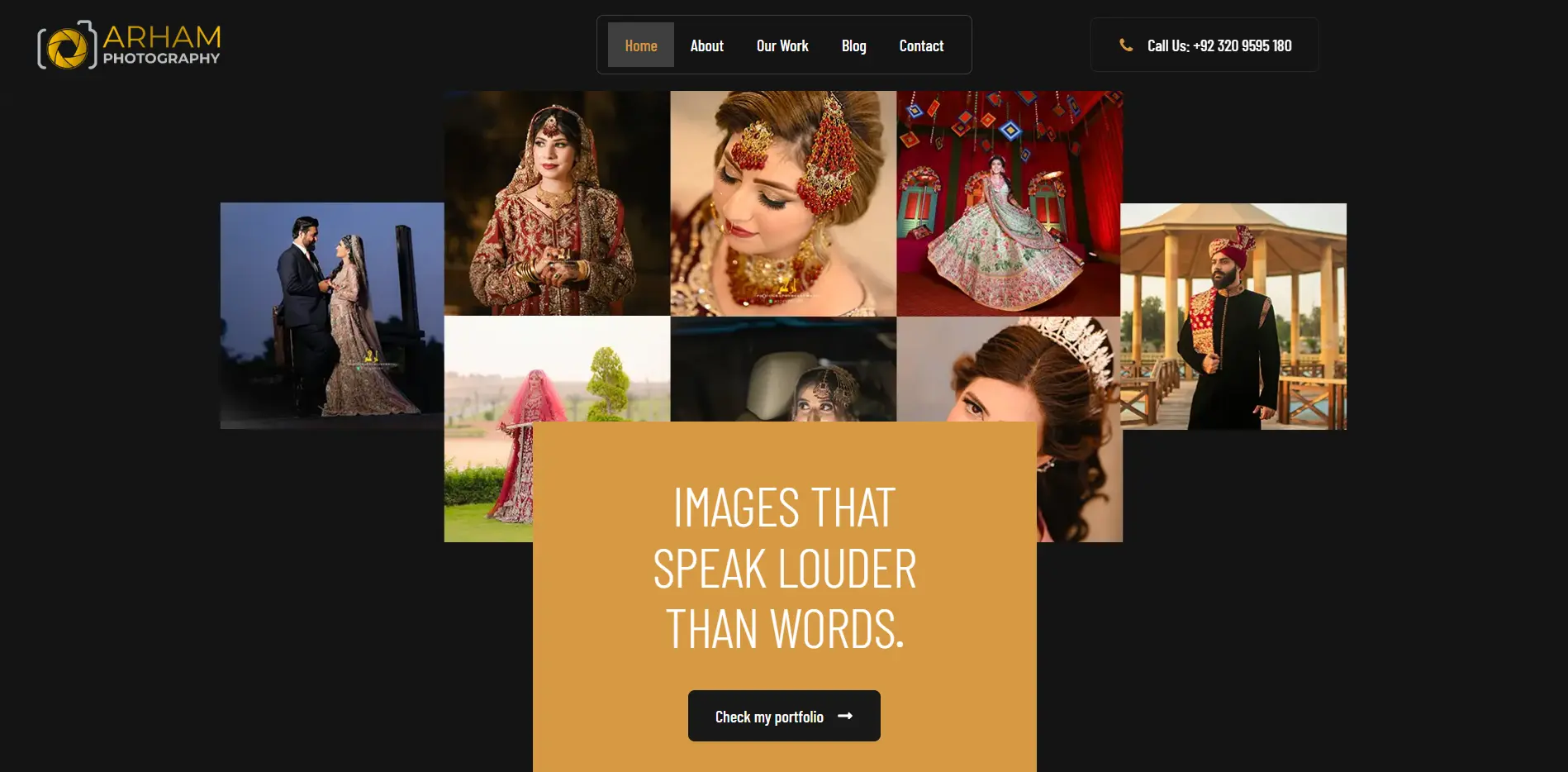The image size is (1568, 772).
Task: Open the couple at dusk photo
Action: (x=332, y=316)
